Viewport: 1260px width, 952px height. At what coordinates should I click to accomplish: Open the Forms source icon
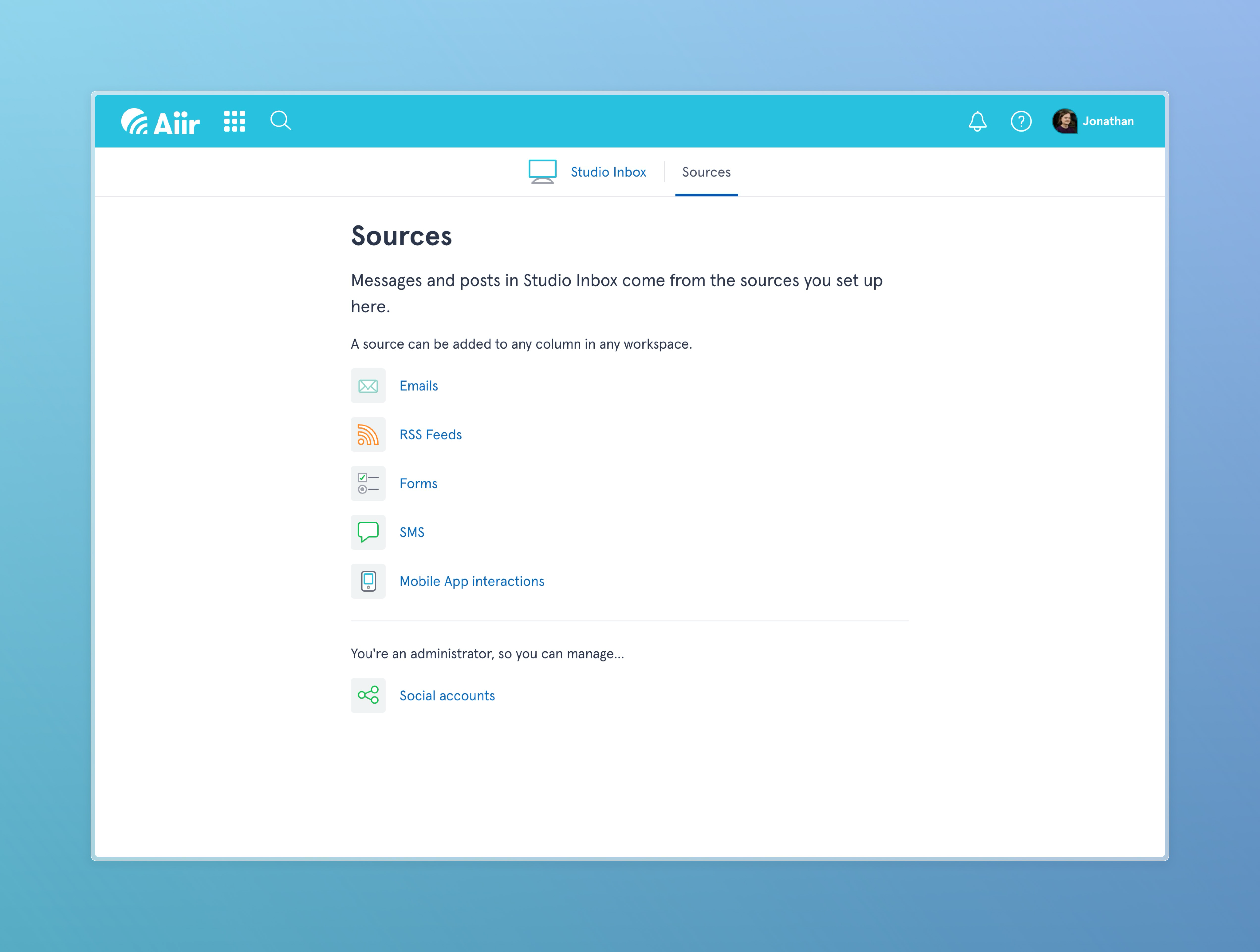(x=368, y=483)
